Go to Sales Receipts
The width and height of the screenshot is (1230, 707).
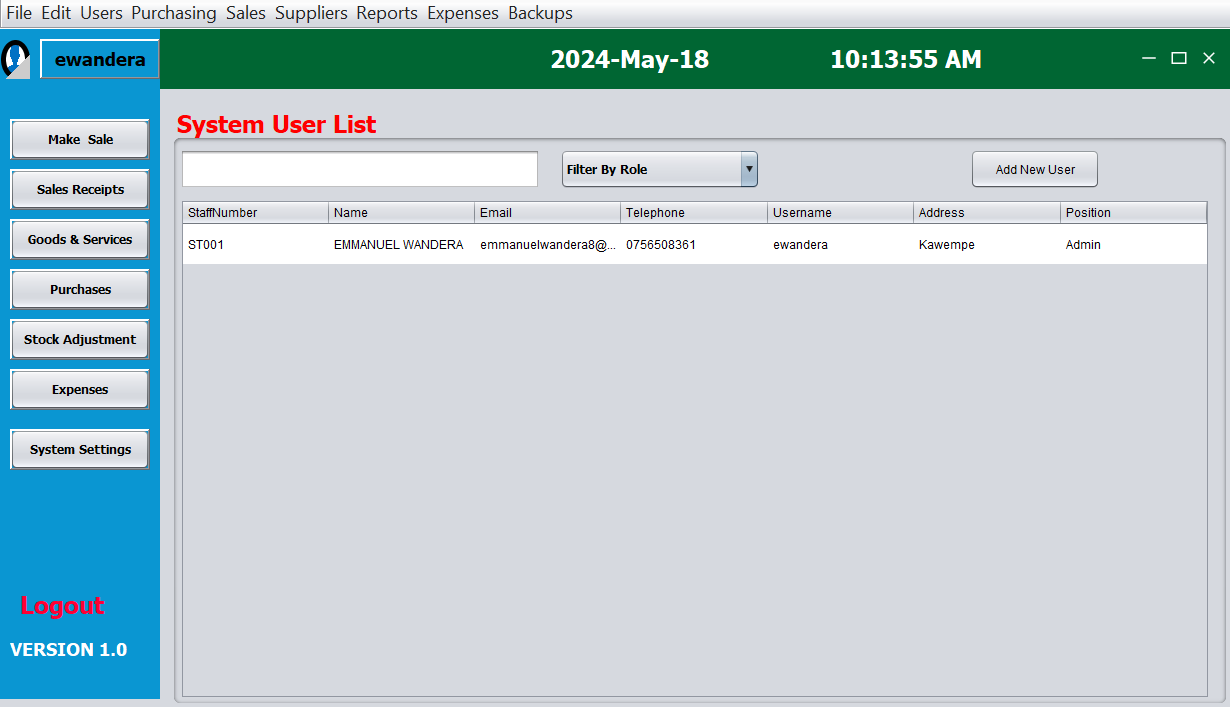80,190
